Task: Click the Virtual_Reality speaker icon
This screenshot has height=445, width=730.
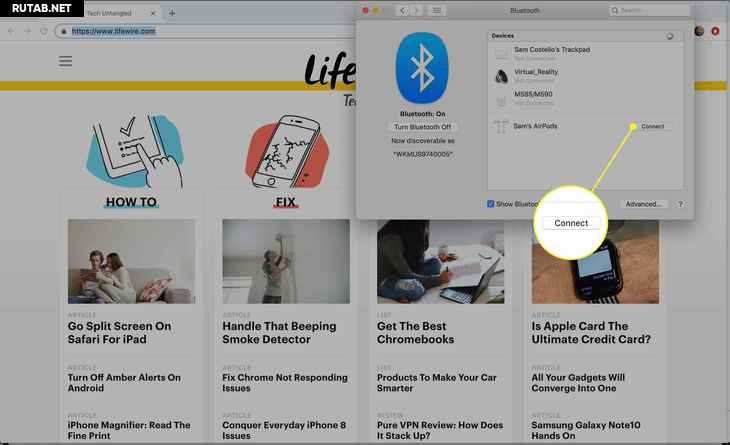Action: click(501, 75)
